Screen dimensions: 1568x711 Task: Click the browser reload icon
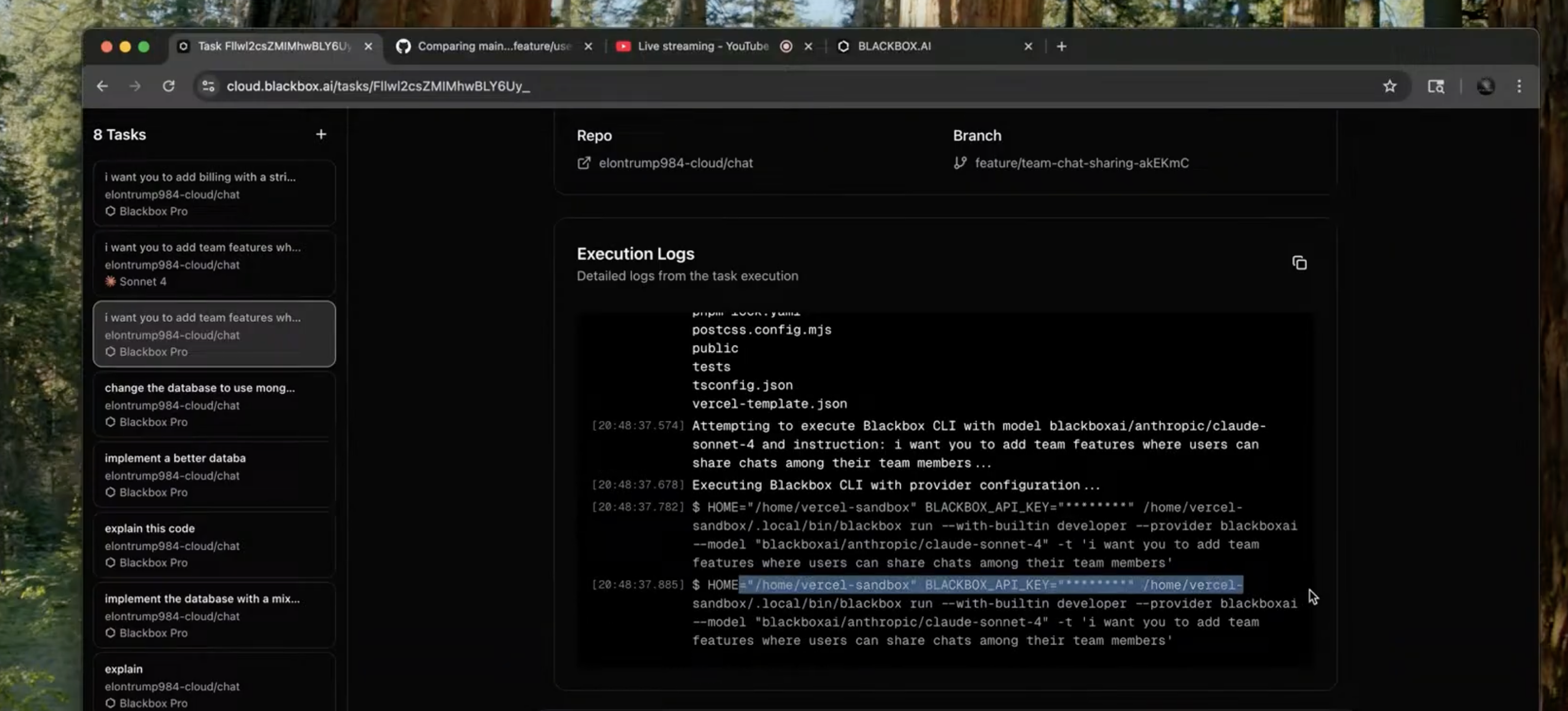click(x=168, y=86)
